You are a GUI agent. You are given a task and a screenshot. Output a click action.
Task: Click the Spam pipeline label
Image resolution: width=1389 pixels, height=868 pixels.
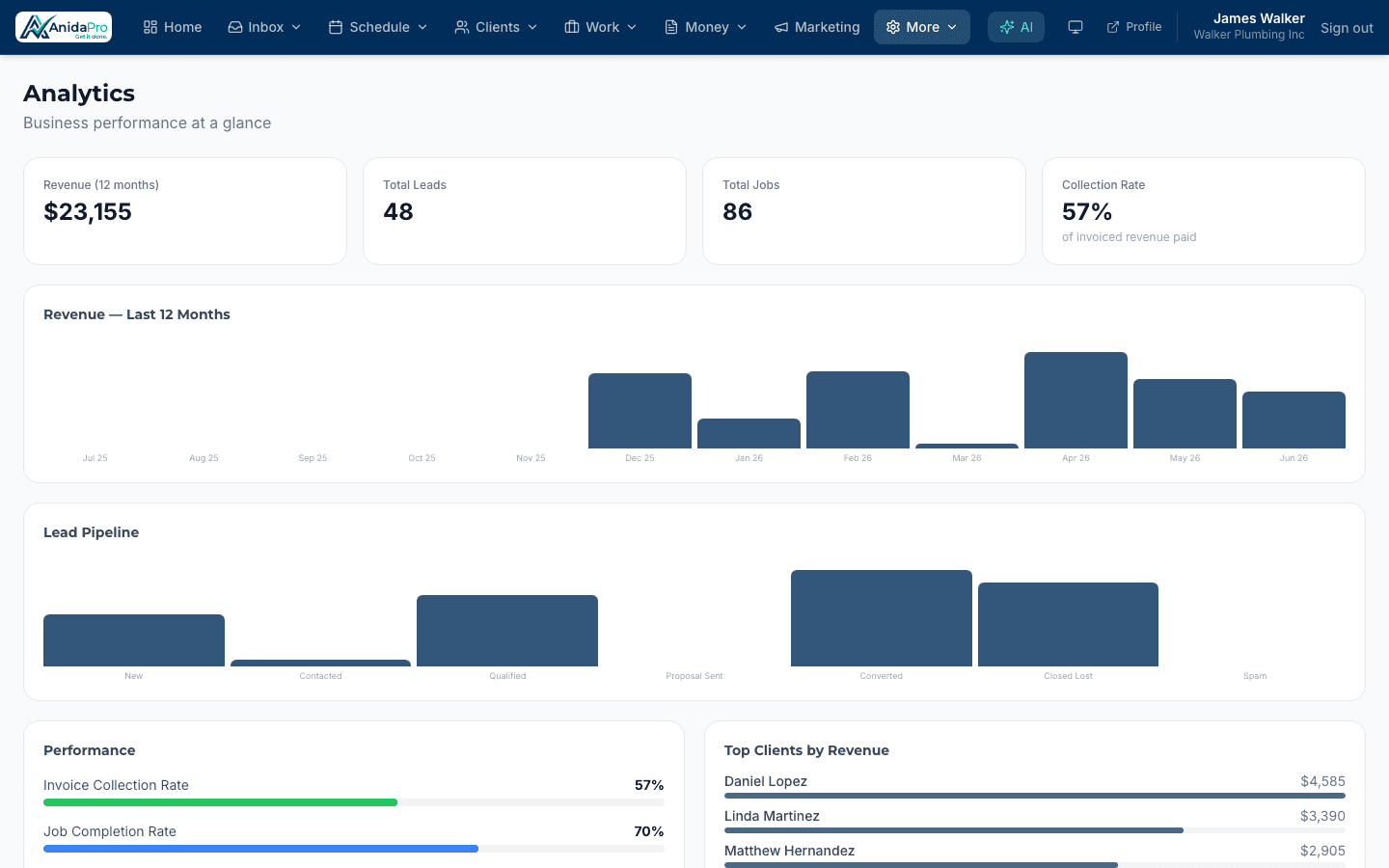pos(1255,676)
